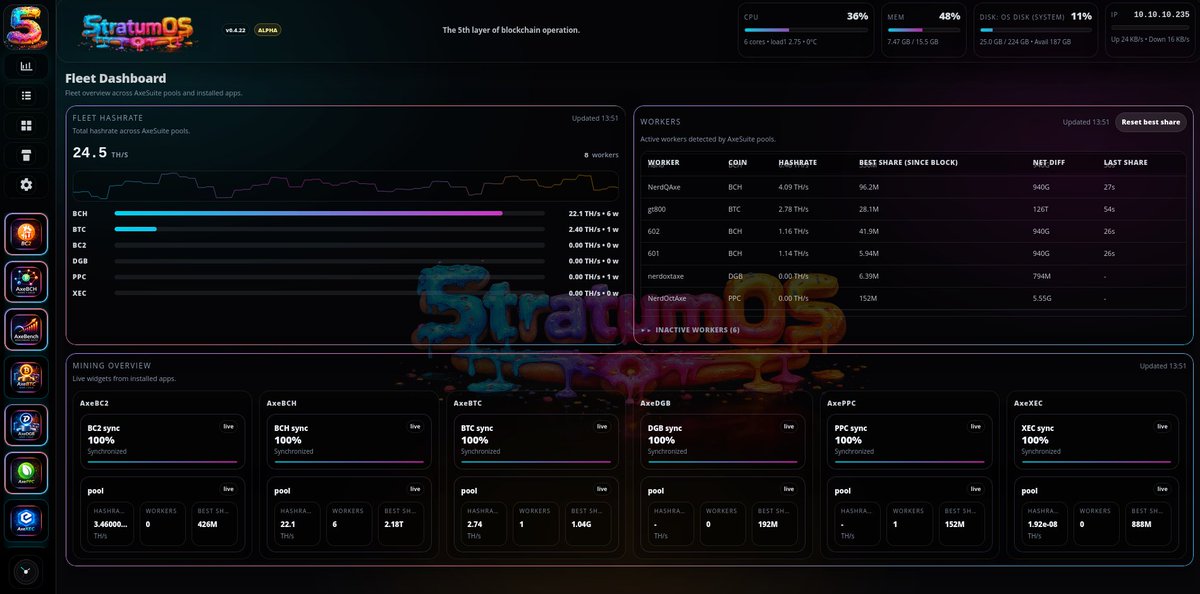Open the AxePPC card title

click(842, 403)
